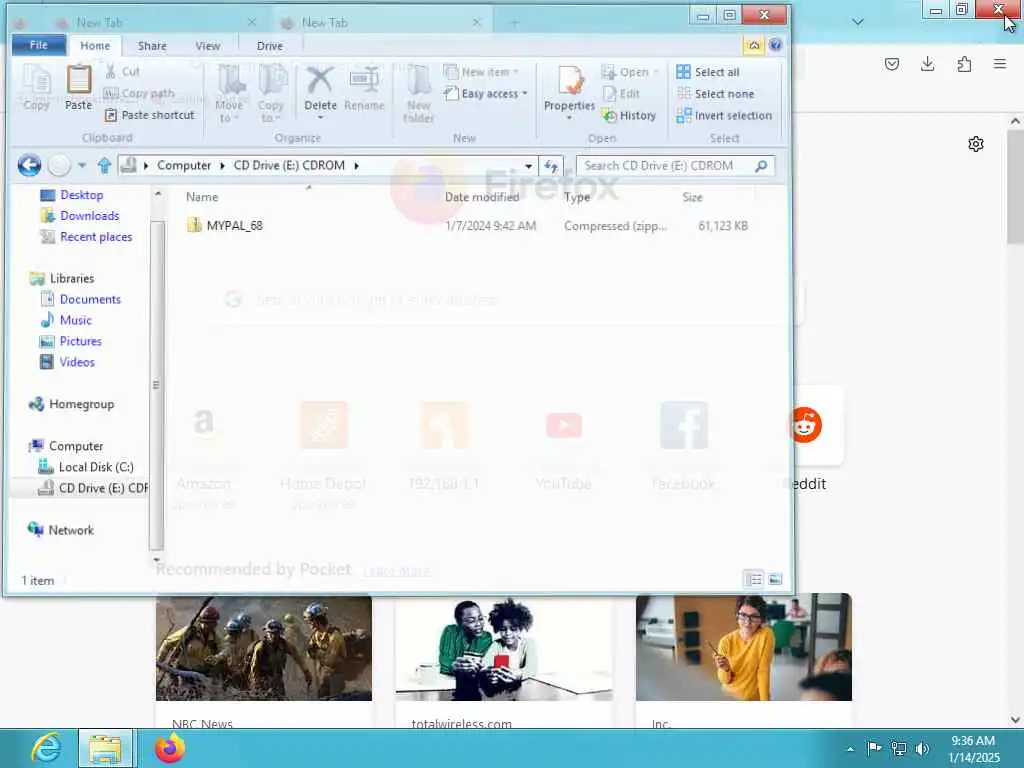This screenshot has width=1024, height=768.
Task: Click Firefox Extensions puzzle icon
Action: pos(964,64)
